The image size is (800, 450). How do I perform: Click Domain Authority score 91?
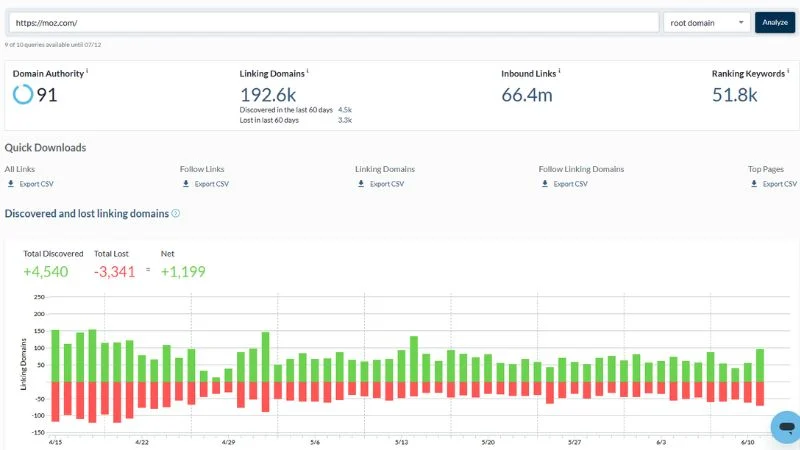47,95
